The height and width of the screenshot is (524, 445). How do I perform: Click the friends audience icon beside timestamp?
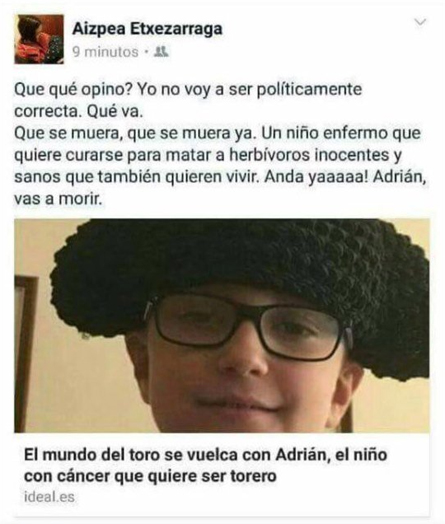pyautogui.click(x=162, y=51)
